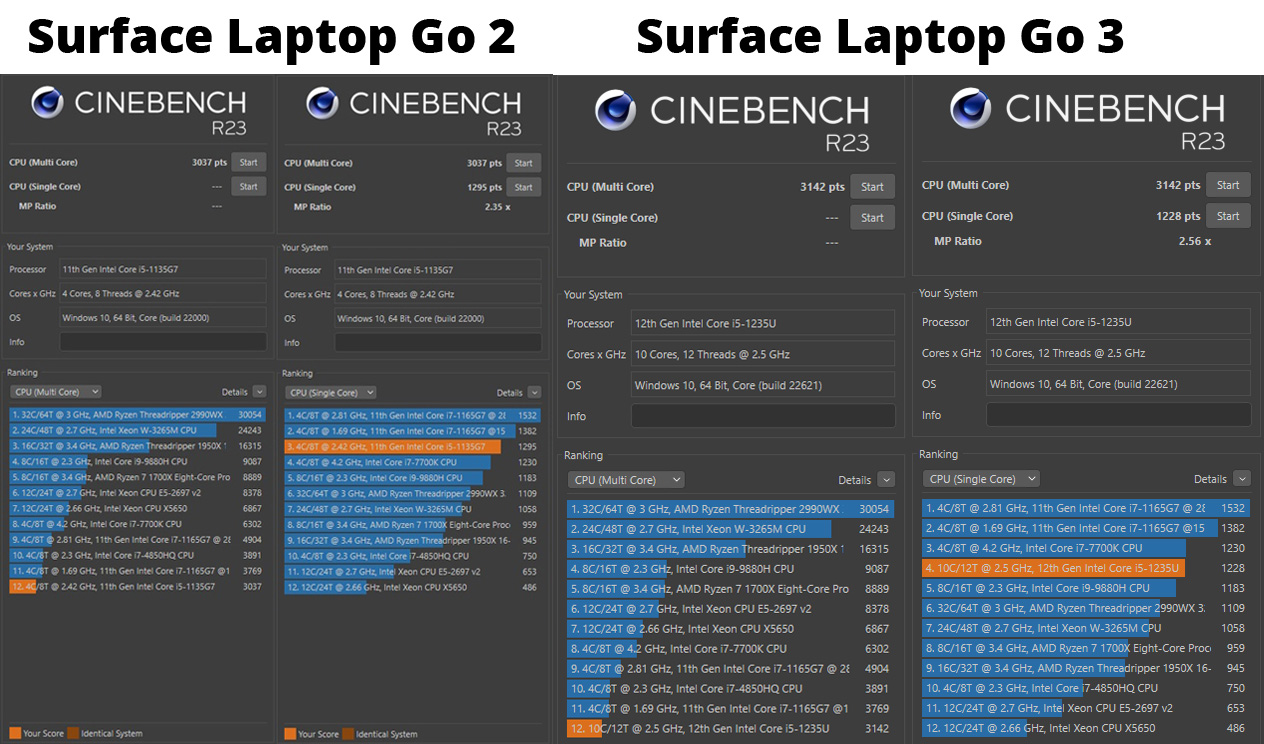The width and height of the screenshot is (1264, 744).
Task: Select Threadripper 1950X 16315 row in Go 2 ranking
Action: click(138, 446)
